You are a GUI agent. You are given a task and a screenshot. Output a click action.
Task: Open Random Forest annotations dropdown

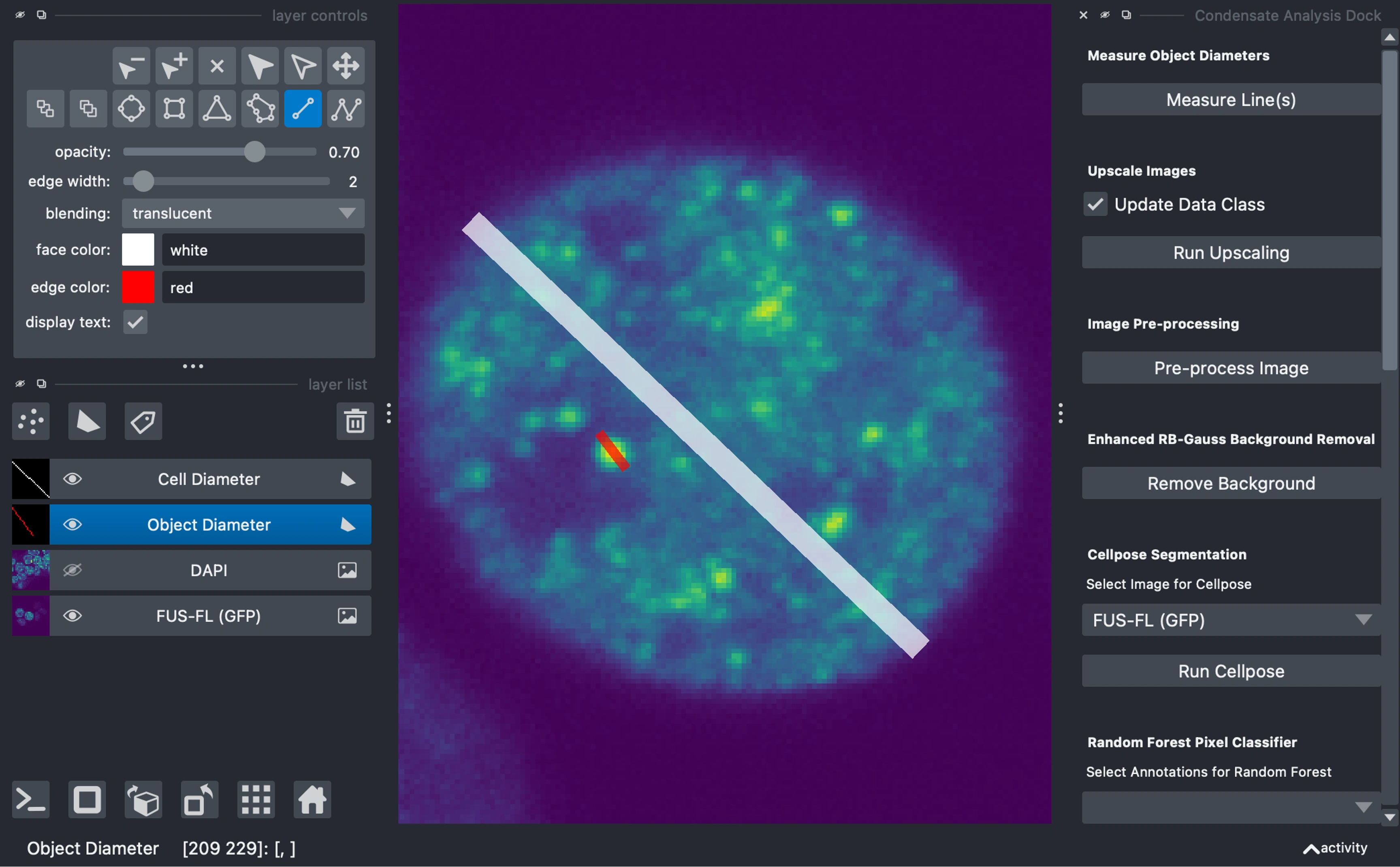click(1231, 807)
